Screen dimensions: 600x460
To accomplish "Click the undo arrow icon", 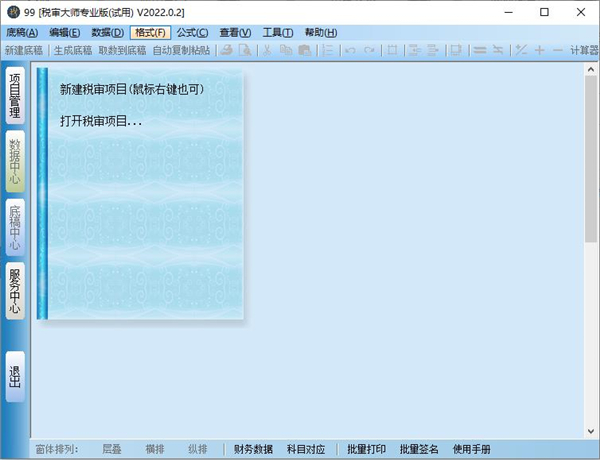I will [350, 50].
